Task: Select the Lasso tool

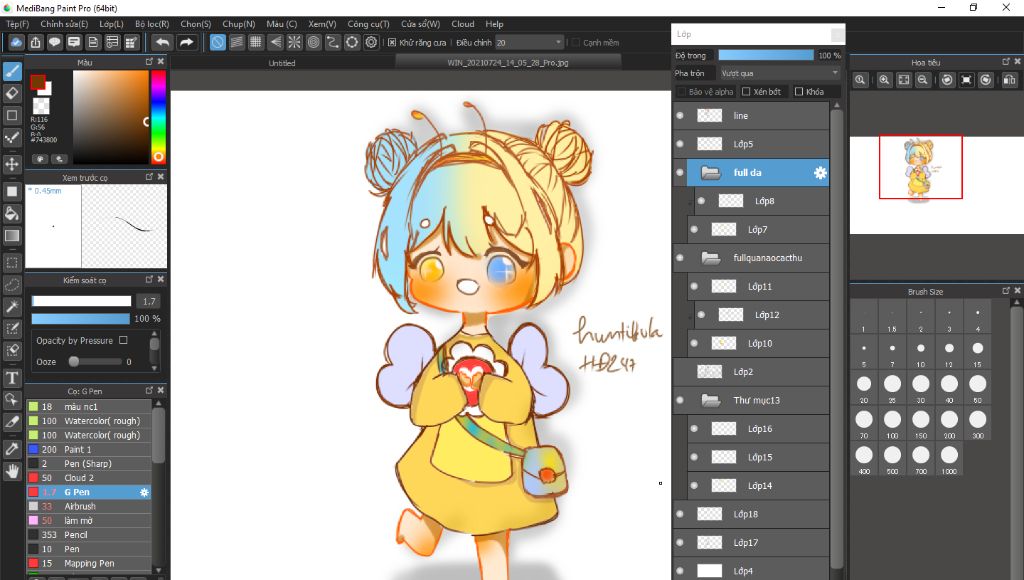Action: [x=12, y=285]
